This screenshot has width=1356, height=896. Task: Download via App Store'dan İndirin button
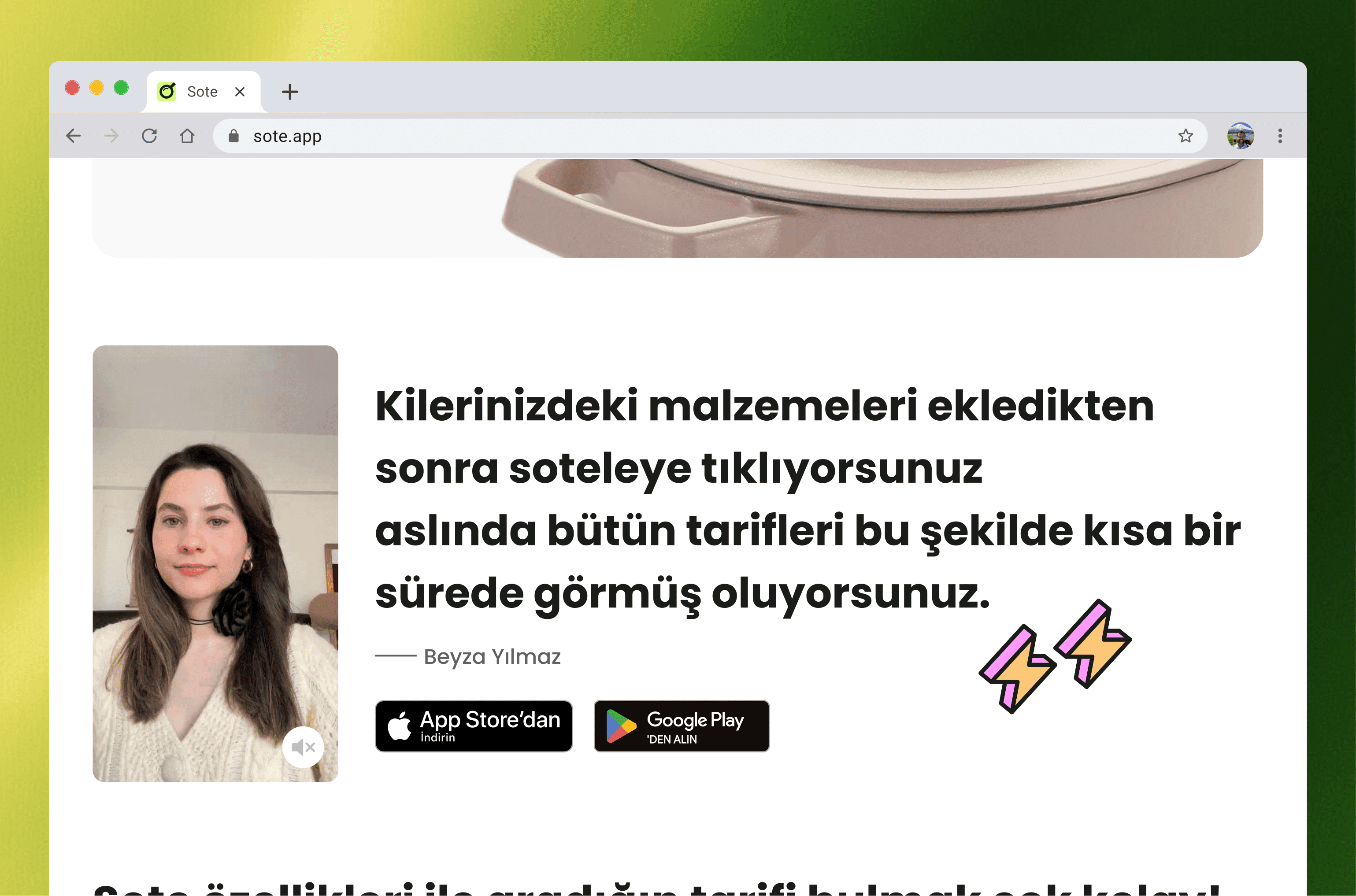pos(474,726)
